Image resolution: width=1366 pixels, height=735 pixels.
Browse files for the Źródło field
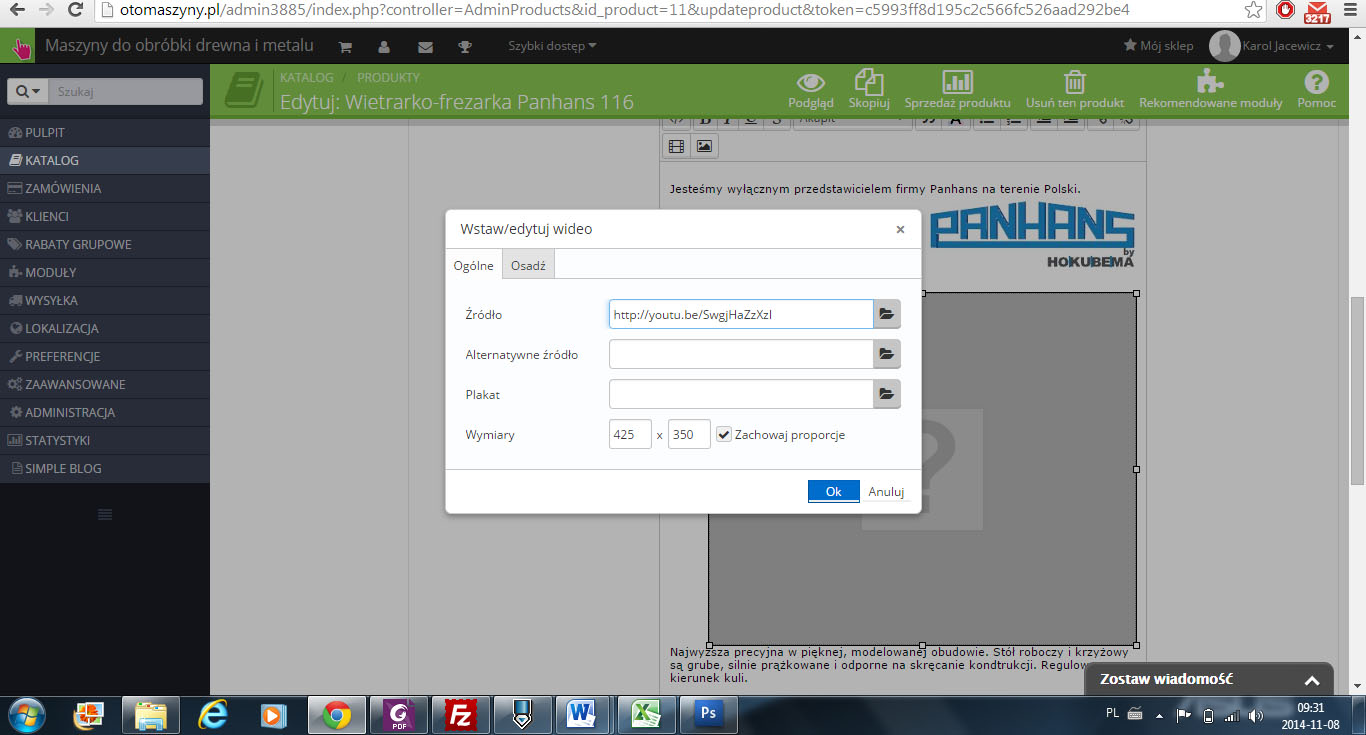pos(886,314)
